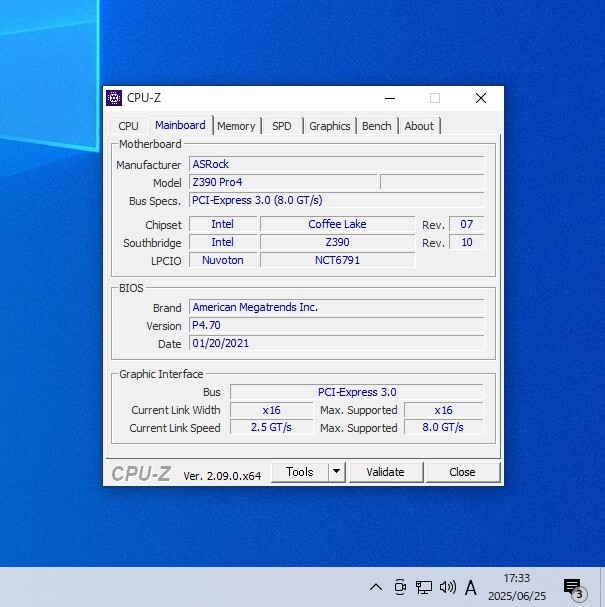605x607 pixels.
Task: Click the Tools button
Action: tap(300, 472)
